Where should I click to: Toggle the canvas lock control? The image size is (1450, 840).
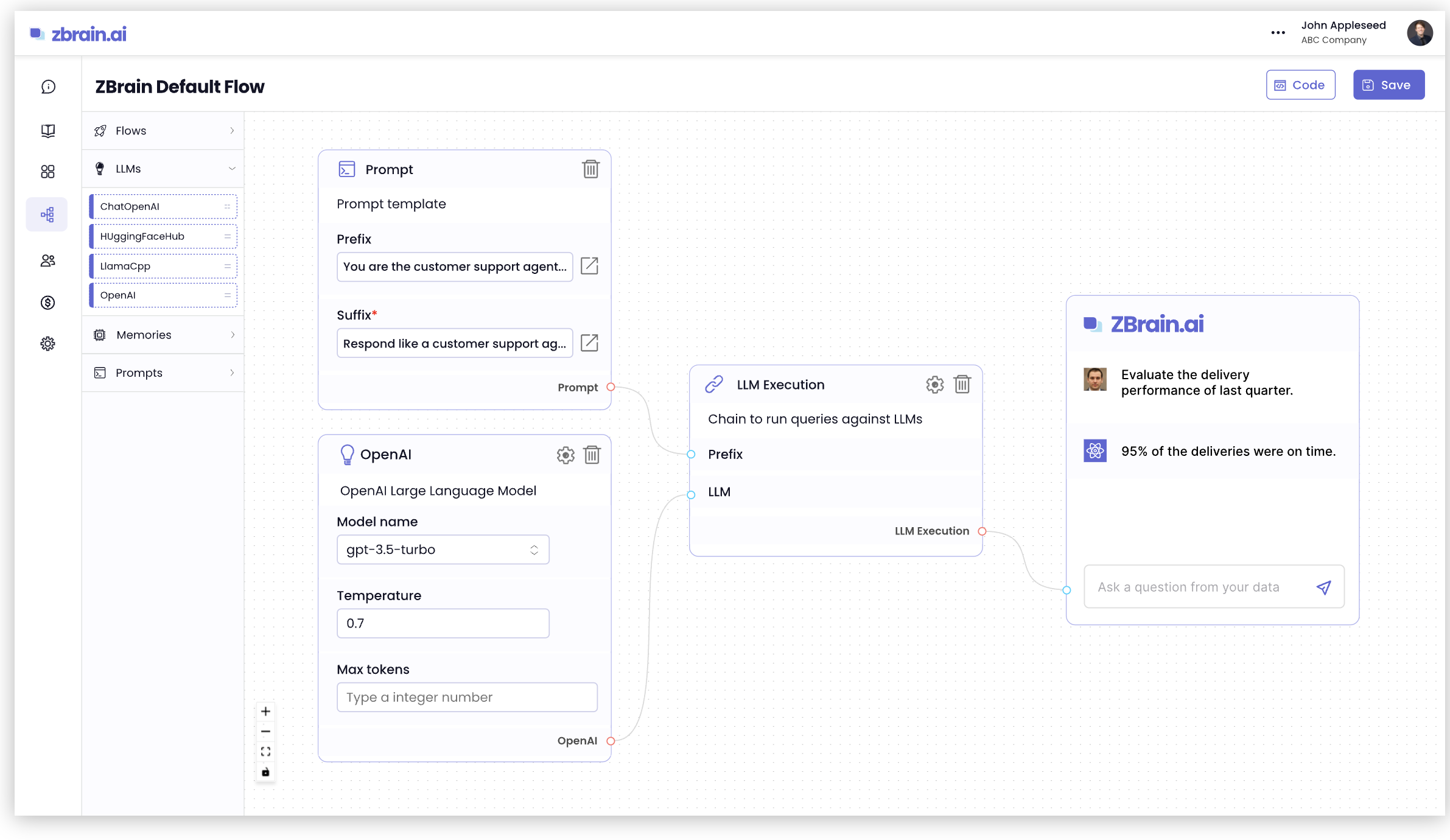(265, 772)
